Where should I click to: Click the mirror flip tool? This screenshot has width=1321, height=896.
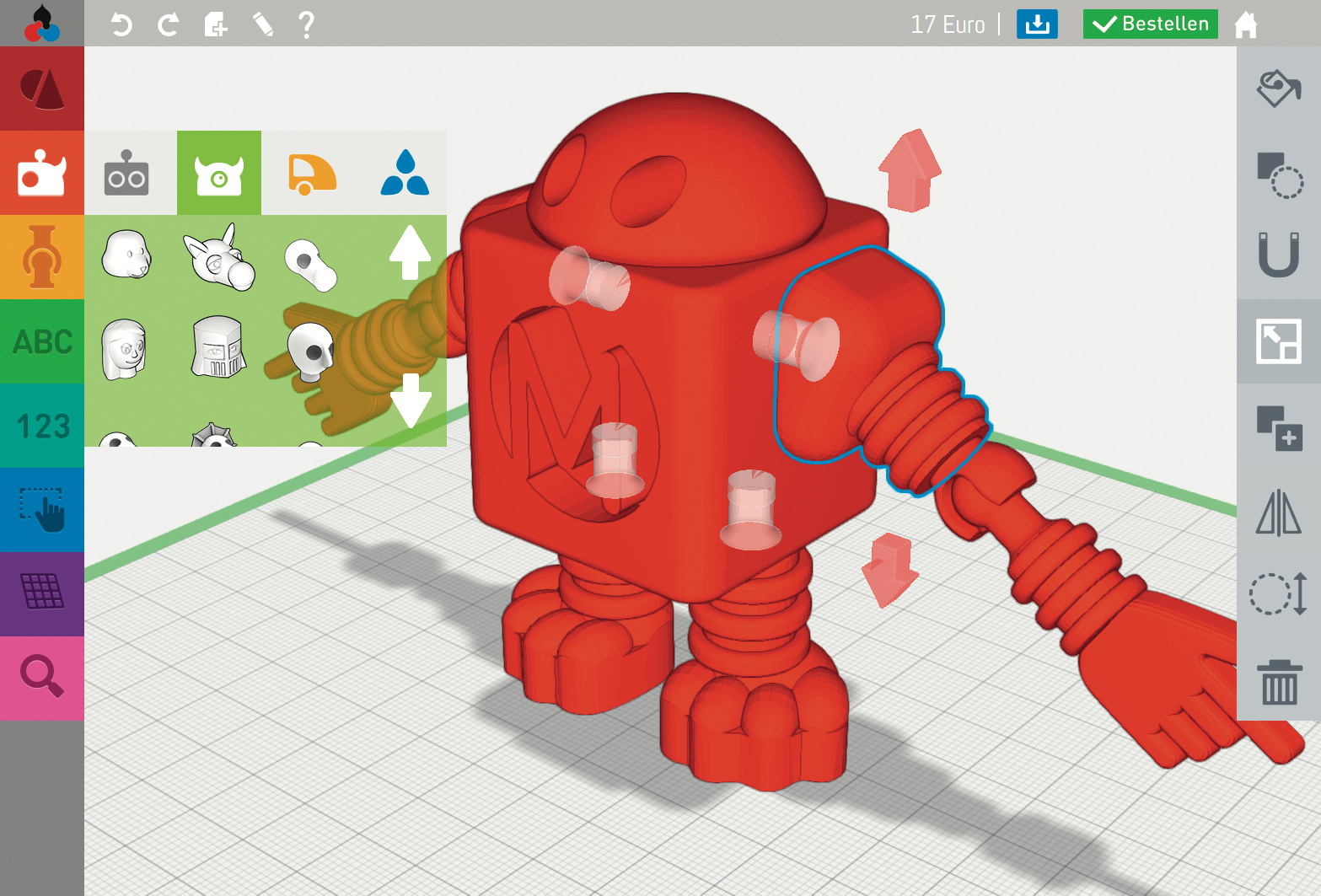point(1279,512)
